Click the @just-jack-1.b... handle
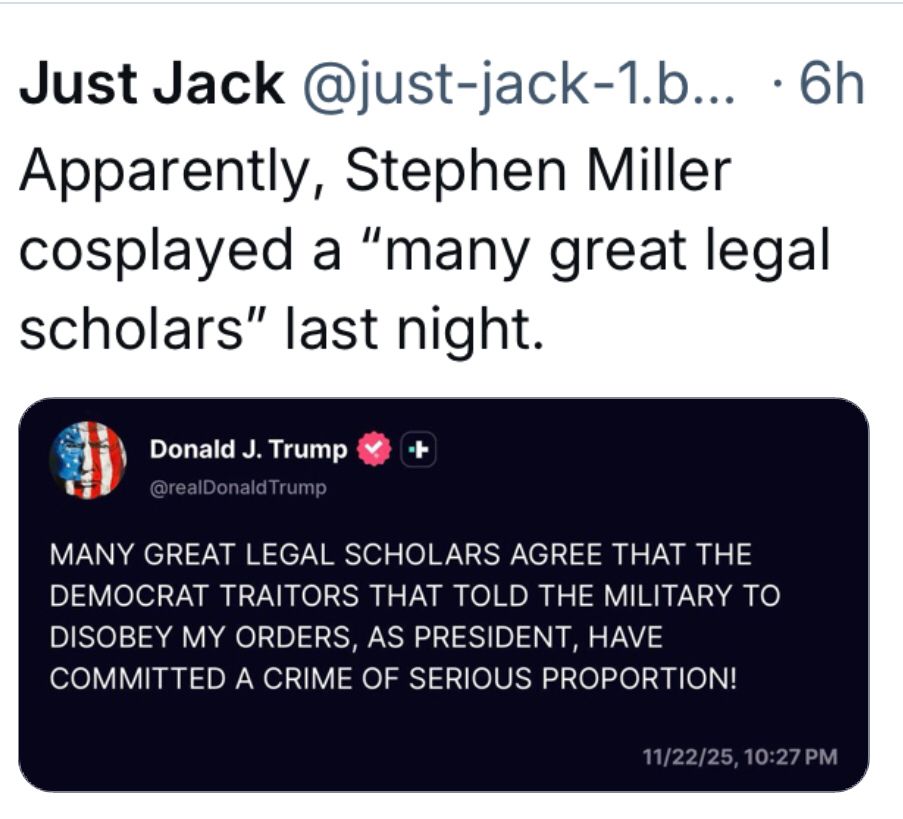Screen dimensions: 903x819 (x=519, y=85)
